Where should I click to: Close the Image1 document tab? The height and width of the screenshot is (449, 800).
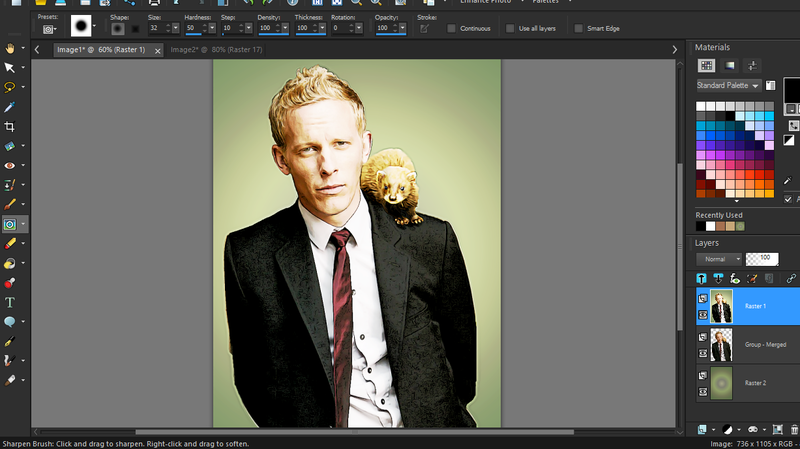pos(158,51)
